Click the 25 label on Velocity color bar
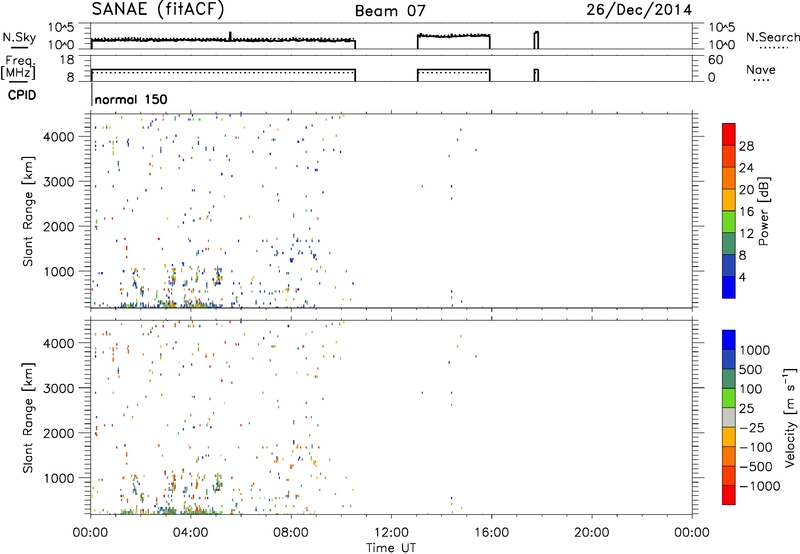800x554 pixels. [746, 408]
